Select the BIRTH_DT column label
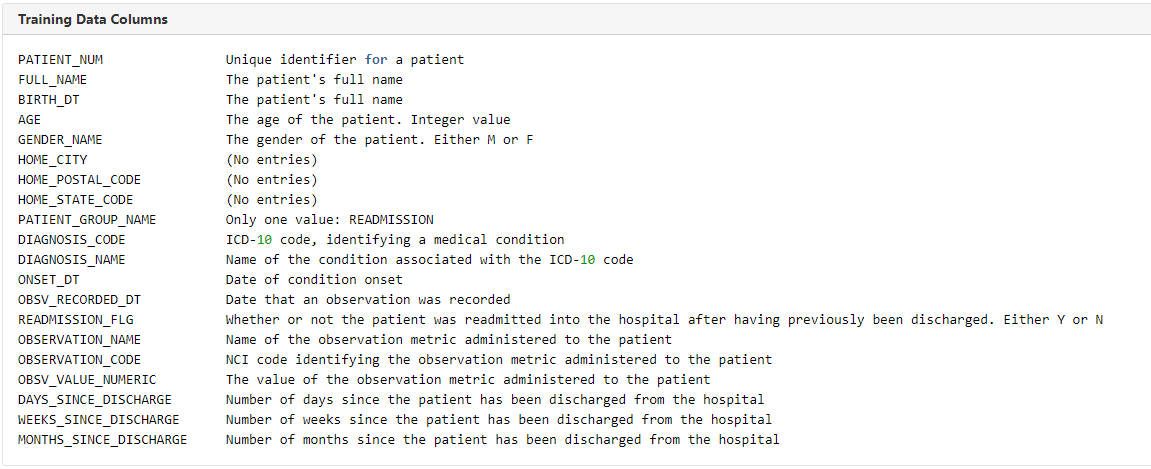The height and width of the screenshot is (469, 1151). click(x=49, y=100)
